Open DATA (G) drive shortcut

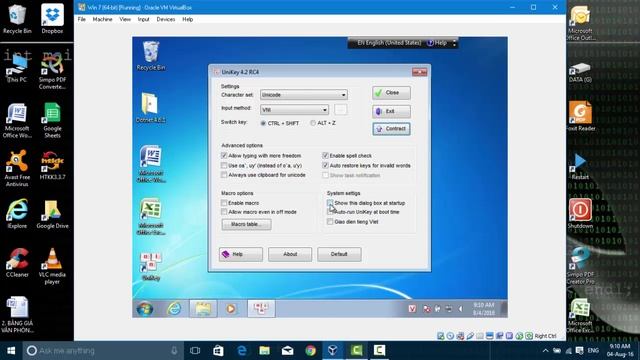580,73
